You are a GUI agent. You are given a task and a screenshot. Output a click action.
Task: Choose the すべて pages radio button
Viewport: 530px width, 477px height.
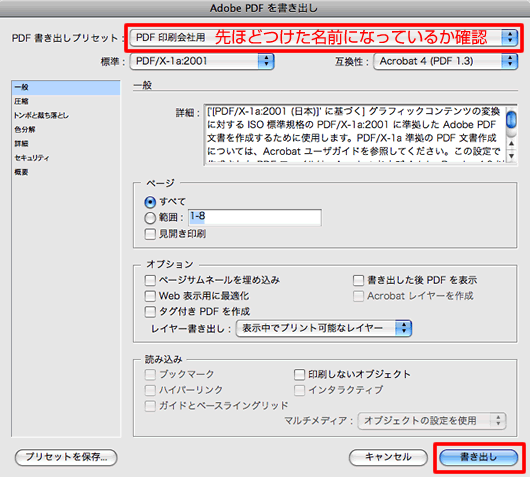coord(150,202)
